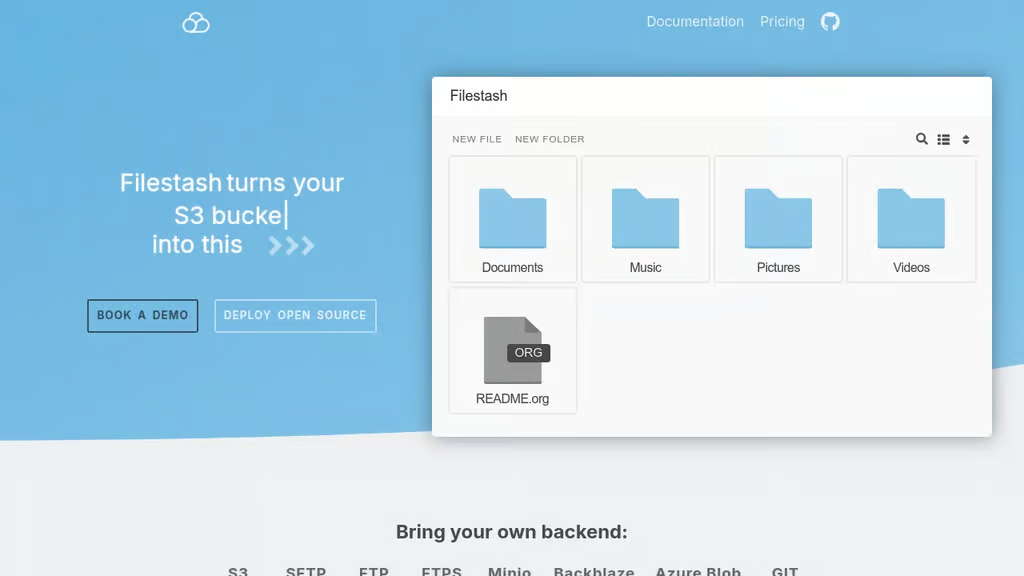
Task: Go to the Documentation page
Action: [x=695, y=22]
